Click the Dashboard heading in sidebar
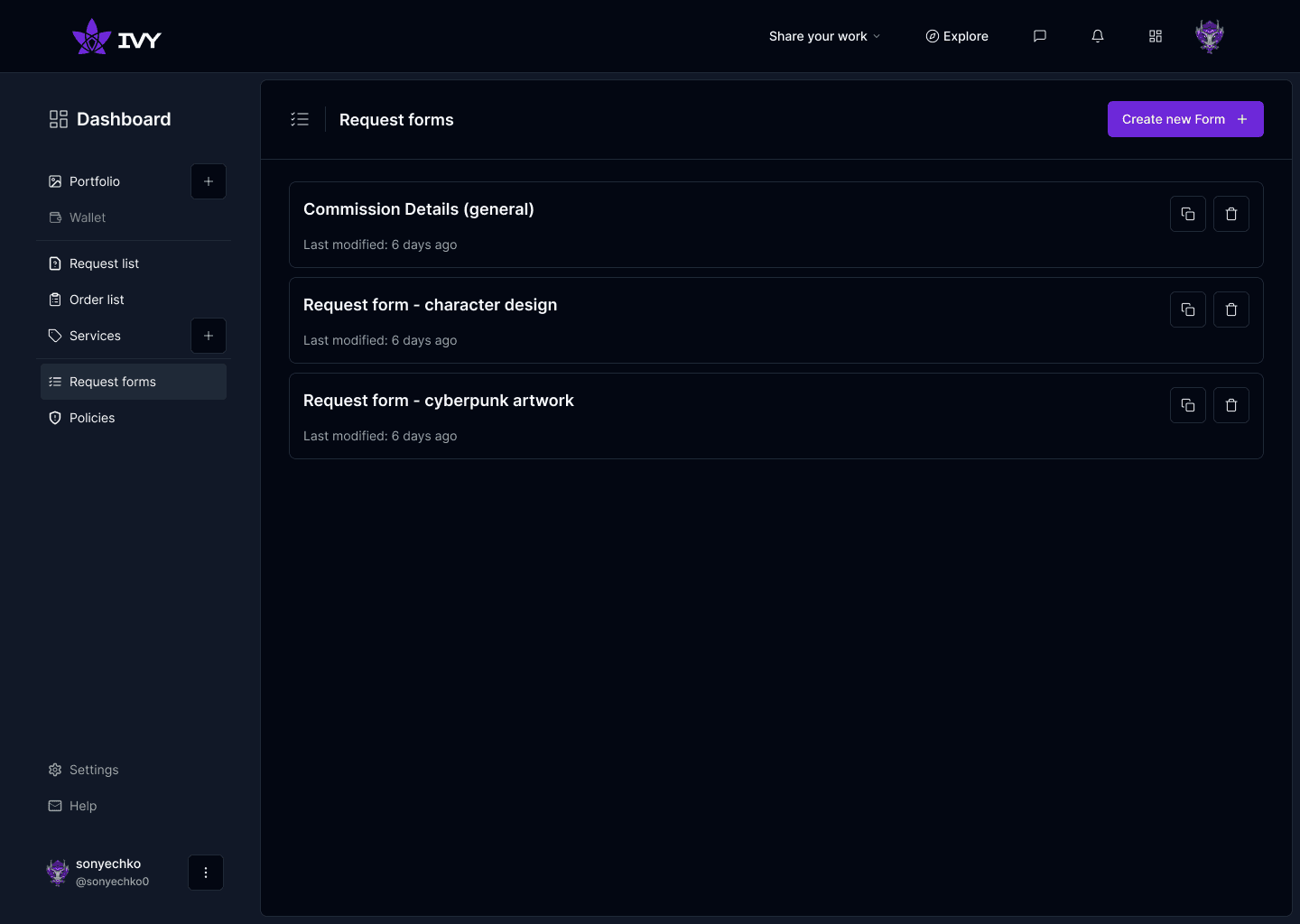This screenshot has height=924, width=1300. (124, 119)
